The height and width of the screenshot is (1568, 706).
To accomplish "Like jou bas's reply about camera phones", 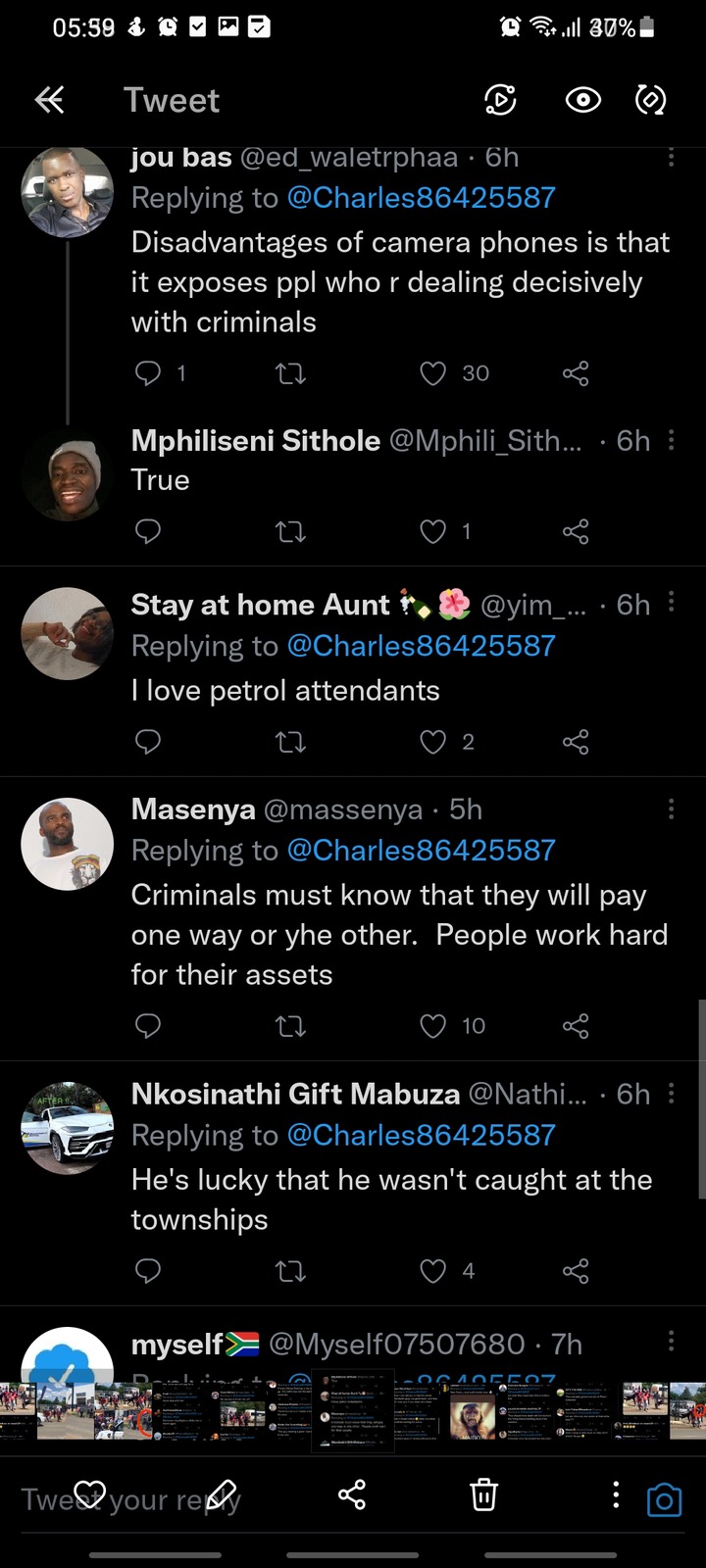I will 433,373.
